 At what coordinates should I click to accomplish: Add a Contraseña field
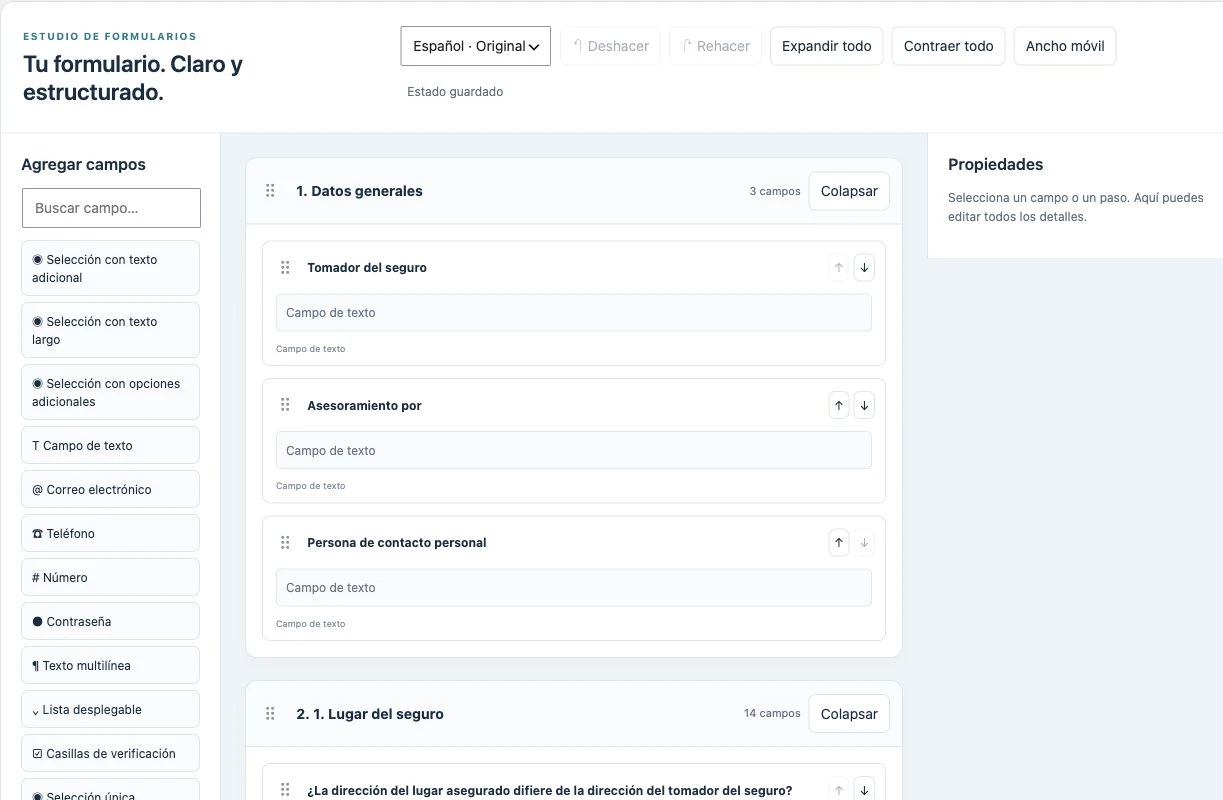110,621
